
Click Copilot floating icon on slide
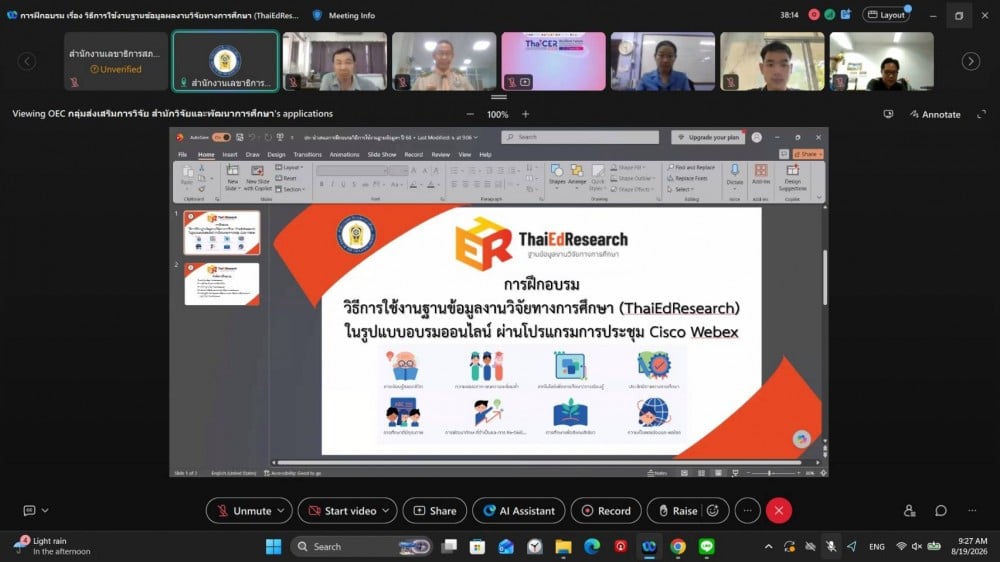(x=802, y=439)
